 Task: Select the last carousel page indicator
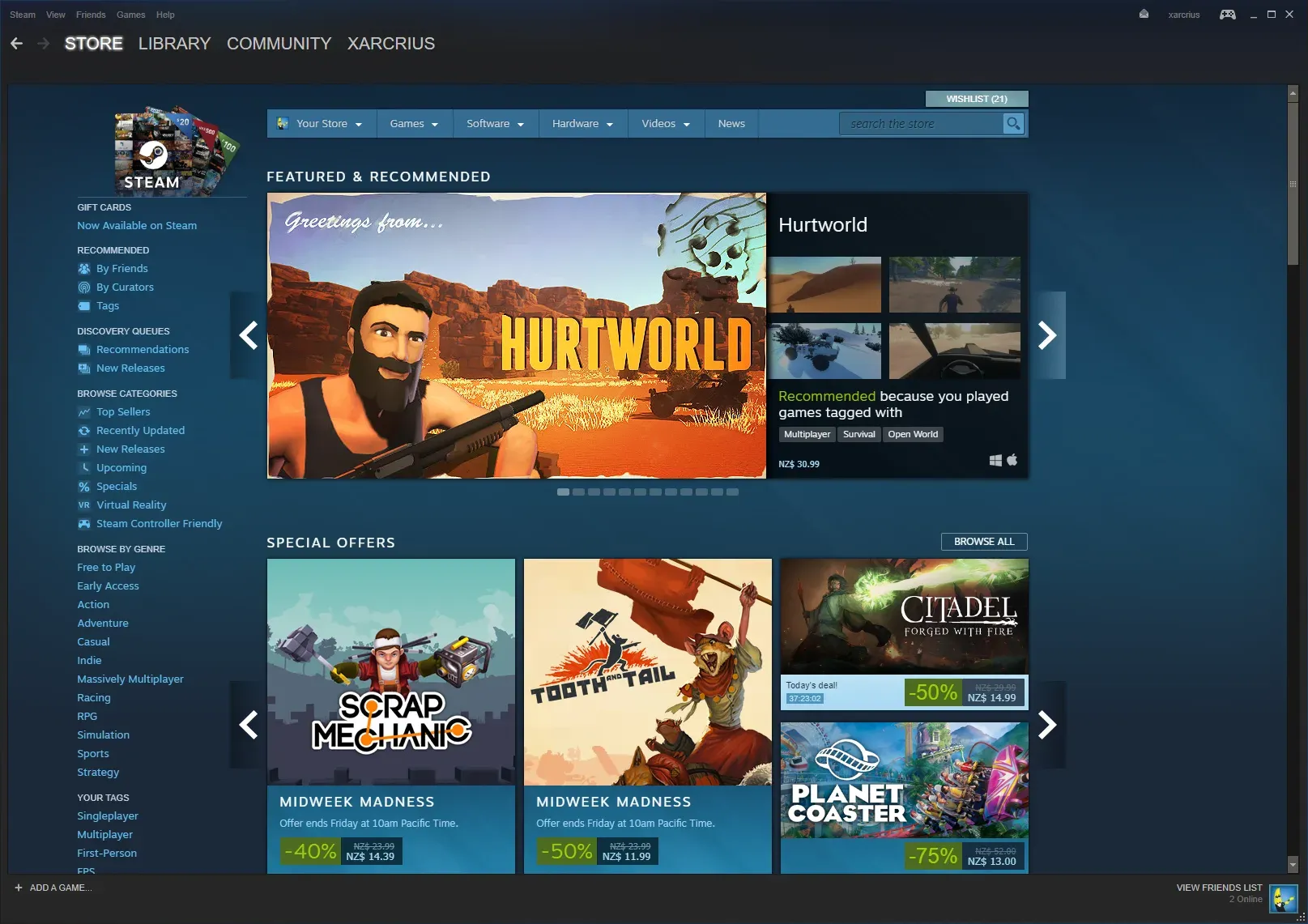coord(732,492)
